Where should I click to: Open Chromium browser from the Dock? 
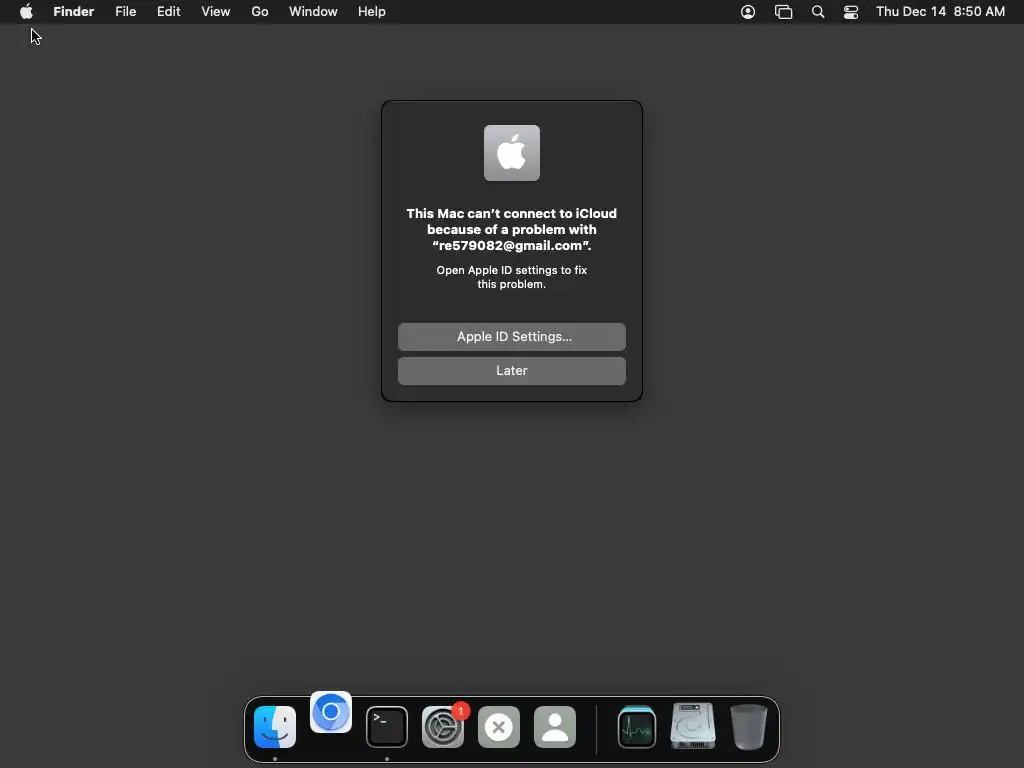pyautogui.click(x=331, y=712)
